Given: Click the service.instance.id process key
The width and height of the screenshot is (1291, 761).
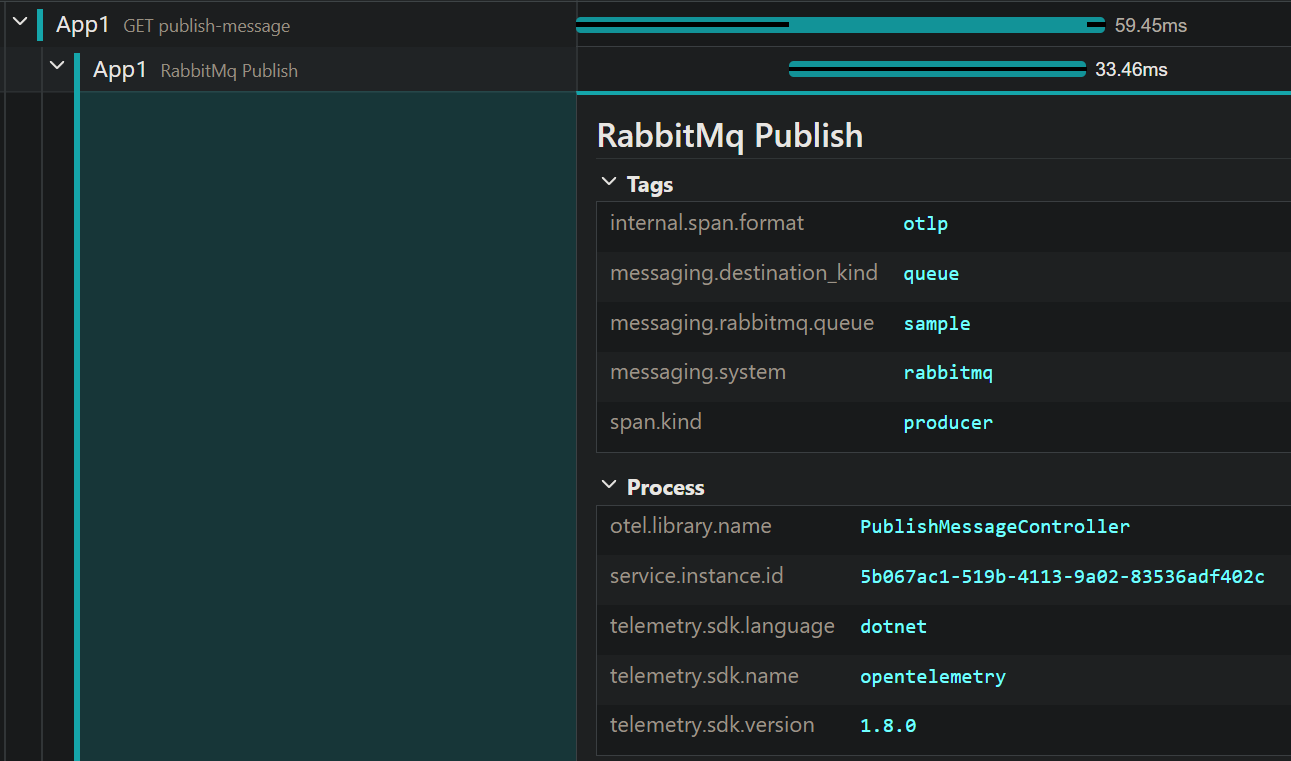Looking at the screenshot, I should pyautogui.click(x=697, y=576).
